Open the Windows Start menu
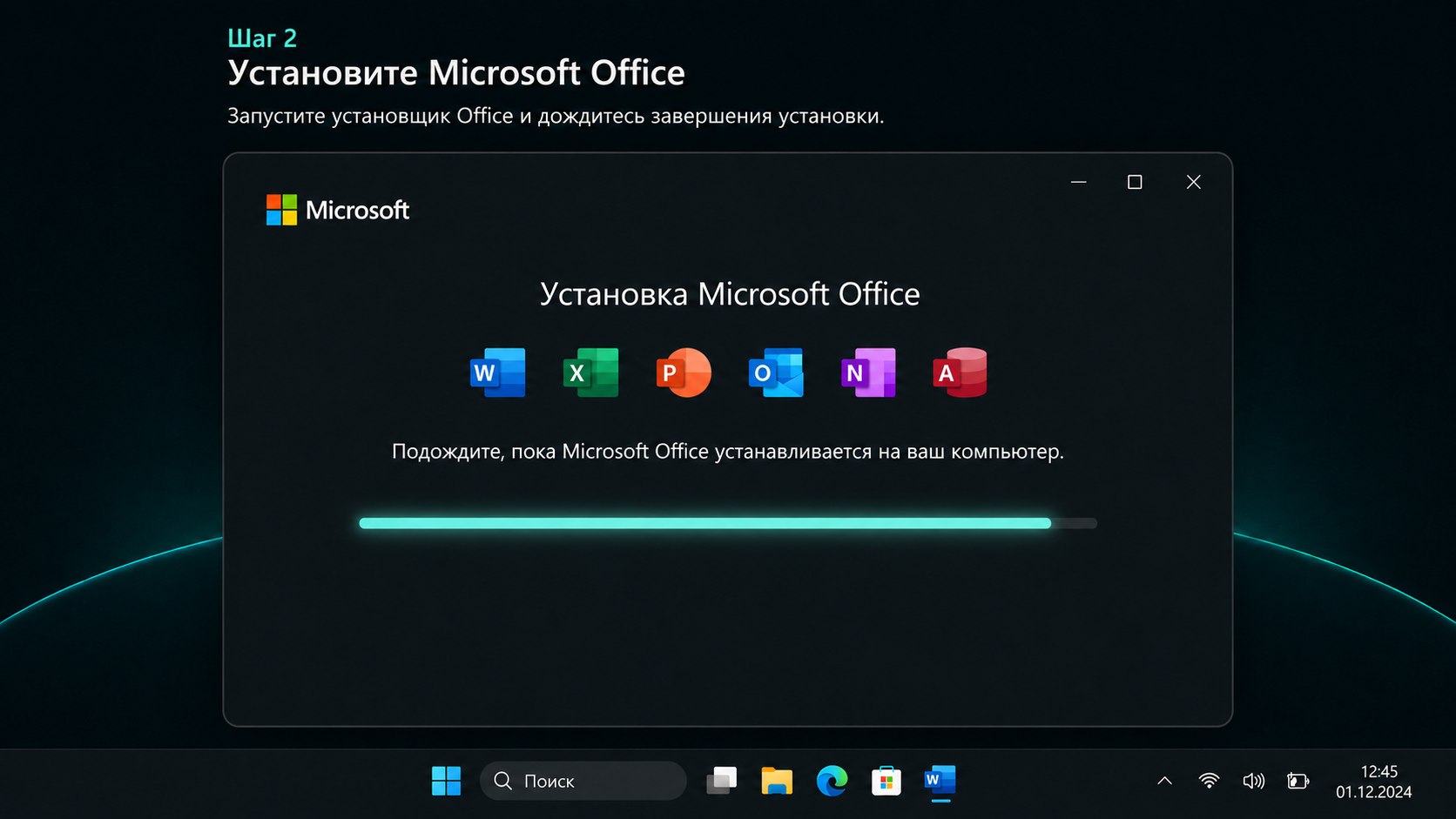This screenshot has height=819, width=1456. pyautogui.click(x=446, y=781)
